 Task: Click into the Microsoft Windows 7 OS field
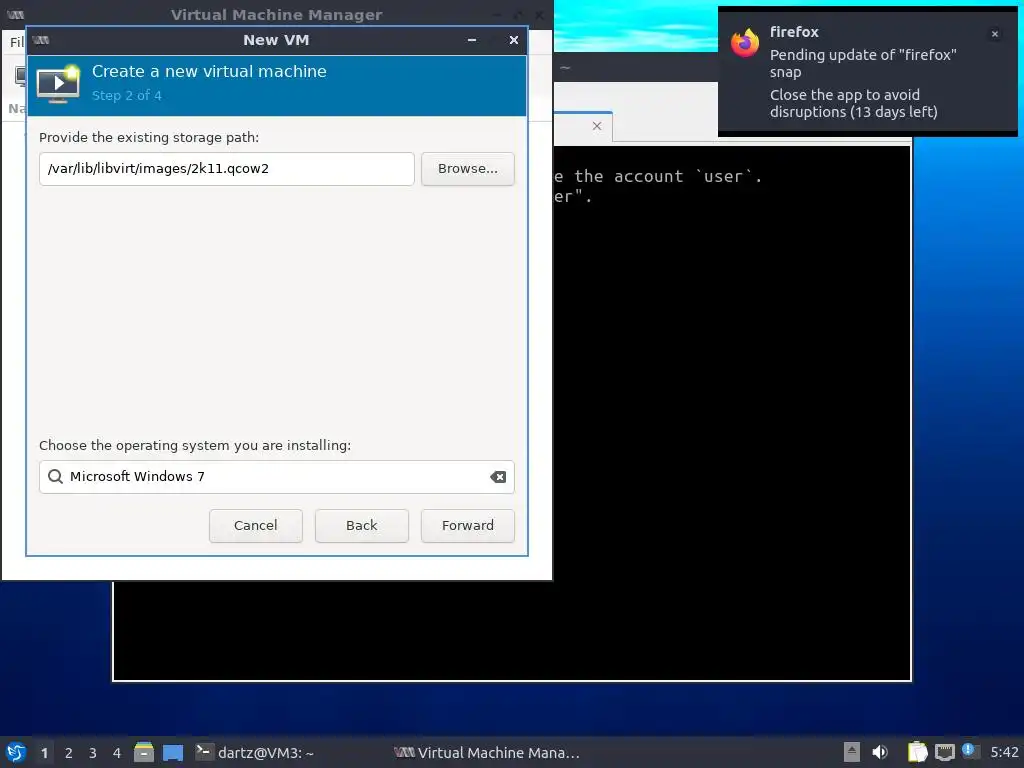pos(277,477)
